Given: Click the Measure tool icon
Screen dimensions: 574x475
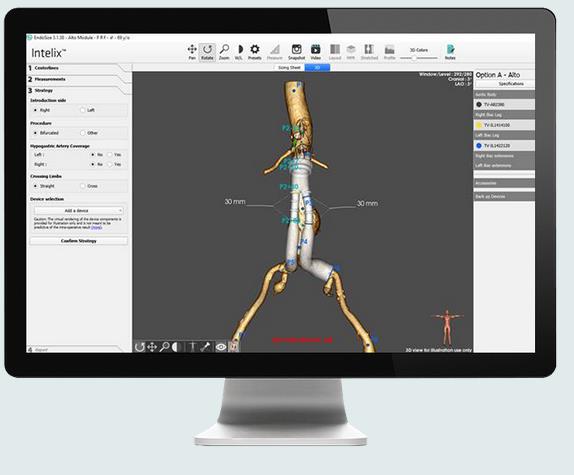Looking at the screenshot, I should pos(275,52).
